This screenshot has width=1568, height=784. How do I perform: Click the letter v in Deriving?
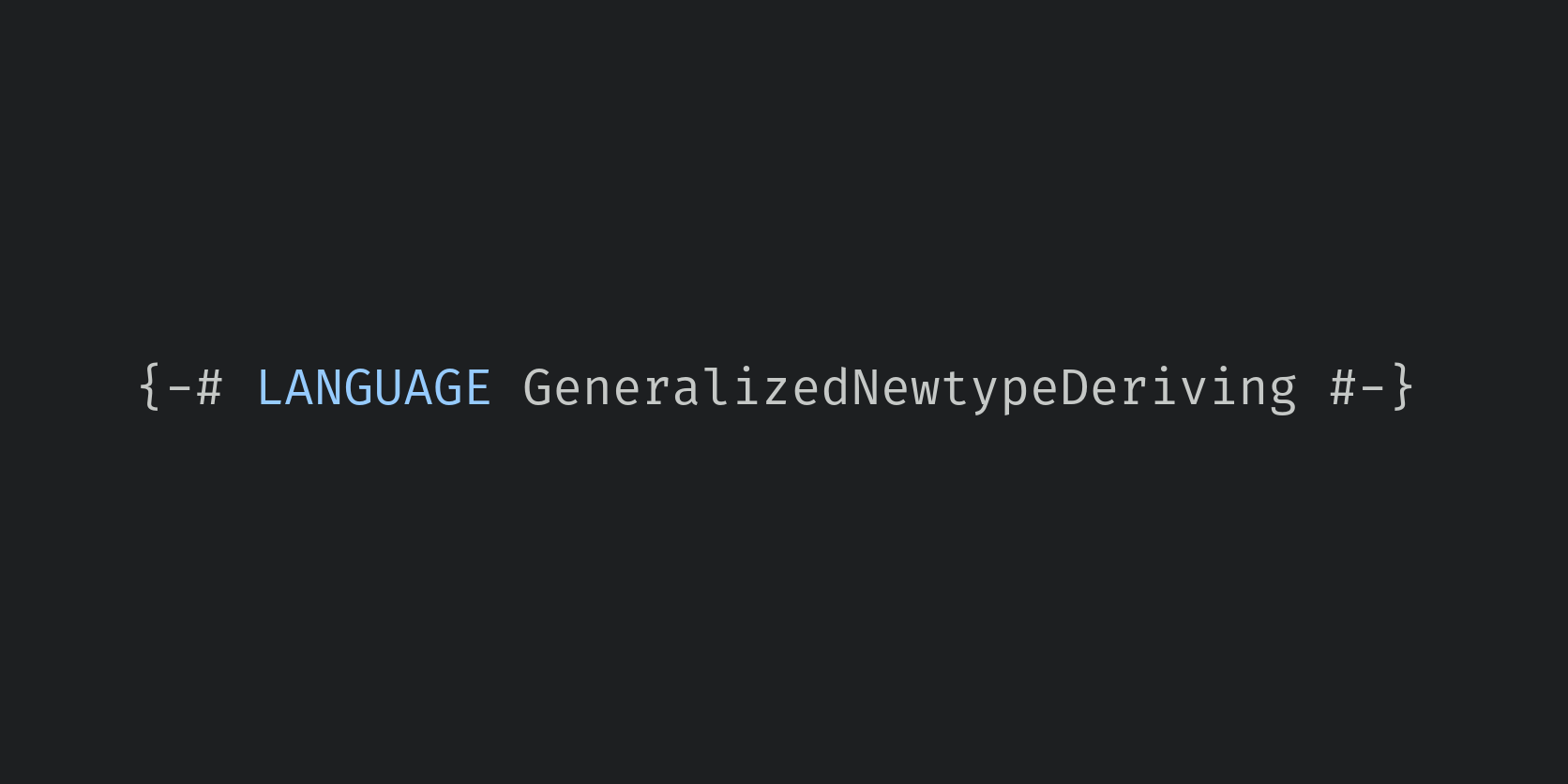point(1193,392)
